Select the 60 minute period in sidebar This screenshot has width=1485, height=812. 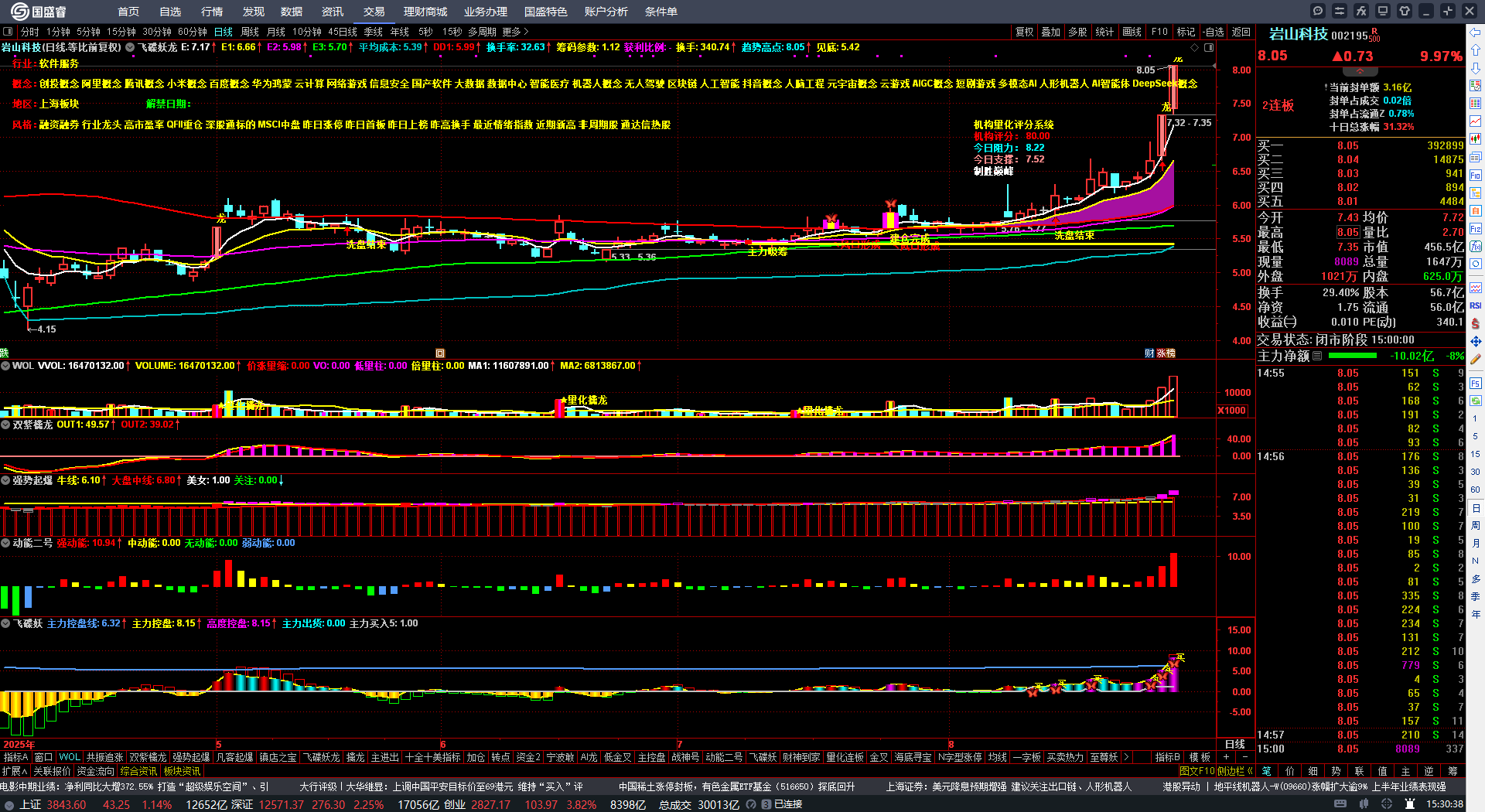tap(1476, 490)
